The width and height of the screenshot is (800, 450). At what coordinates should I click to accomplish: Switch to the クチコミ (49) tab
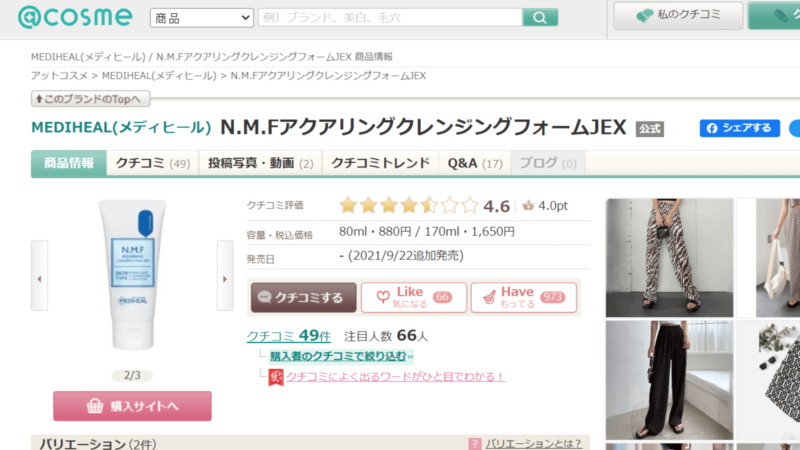(153, 163)
